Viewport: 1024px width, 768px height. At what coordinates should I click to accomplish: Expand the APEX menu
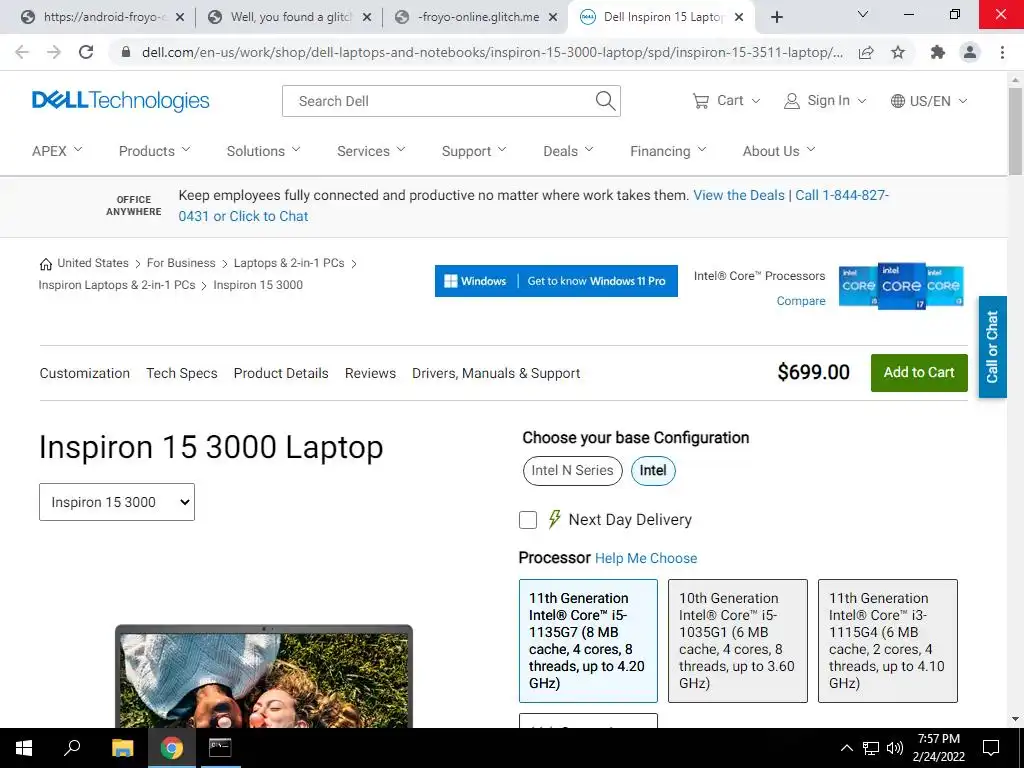(57, 151)
